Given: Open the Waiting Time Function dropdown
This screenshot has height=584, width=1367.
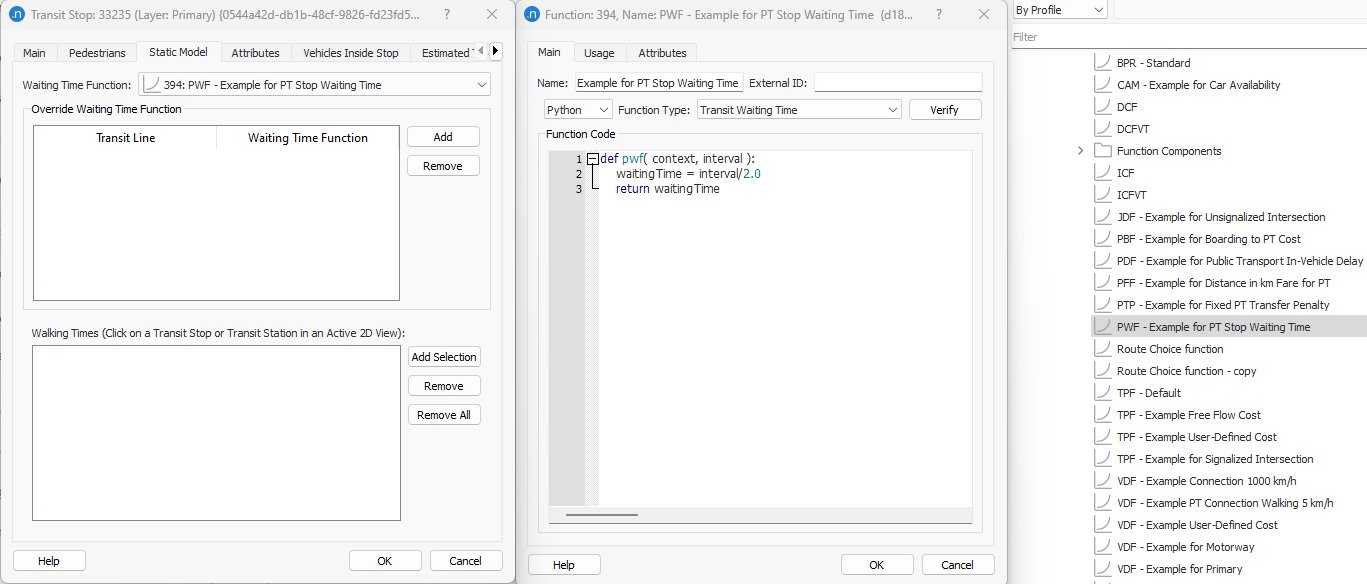Looking at the screenshot, I should pos(314,85).
